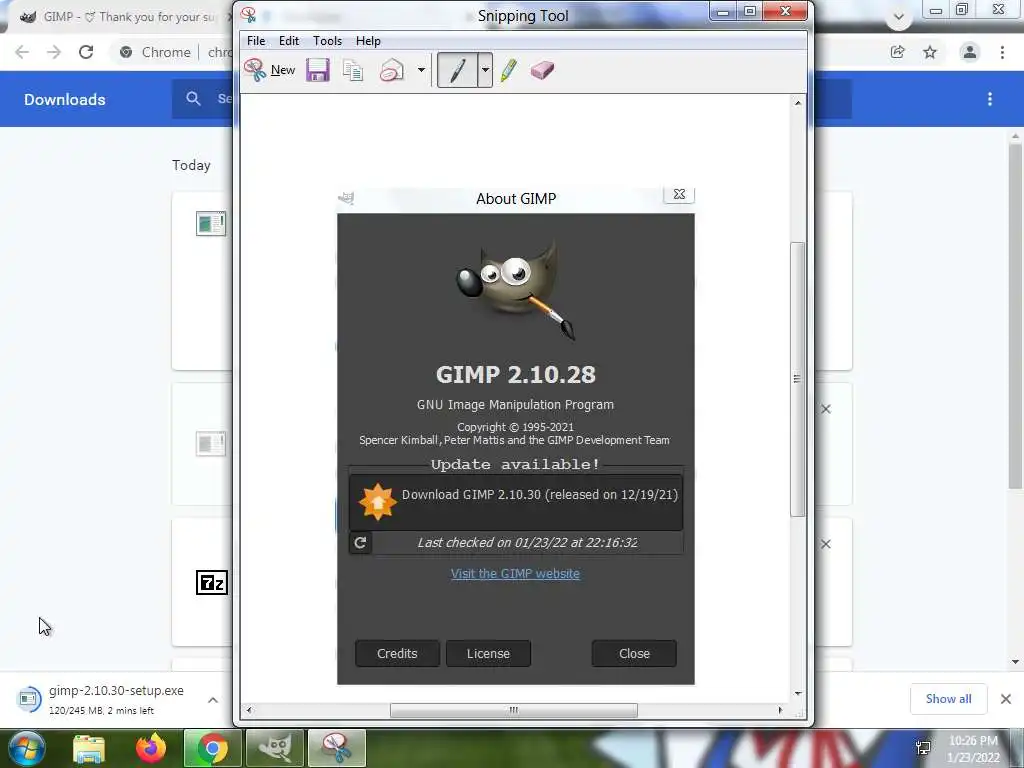Screen dimensions: 1024x768
Task: Click Show all downloads button
Action: pos(948,699)
